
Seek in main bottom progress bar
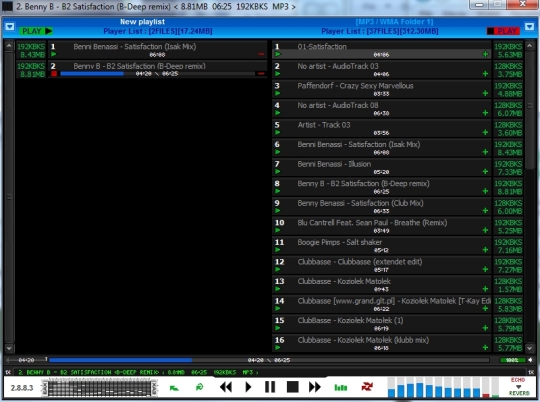269,360
